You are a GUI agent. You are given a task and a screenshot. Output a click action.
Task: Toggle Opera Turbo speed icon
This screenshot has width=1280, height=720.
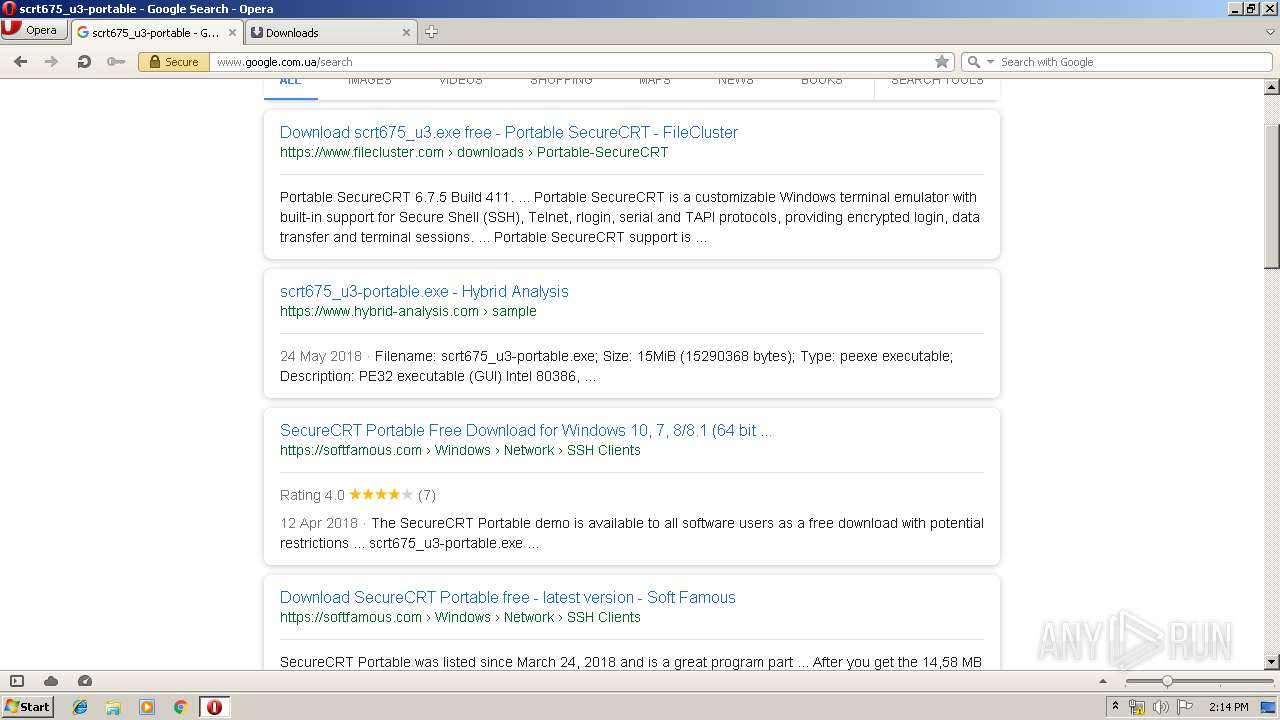[x=85, y=681]
